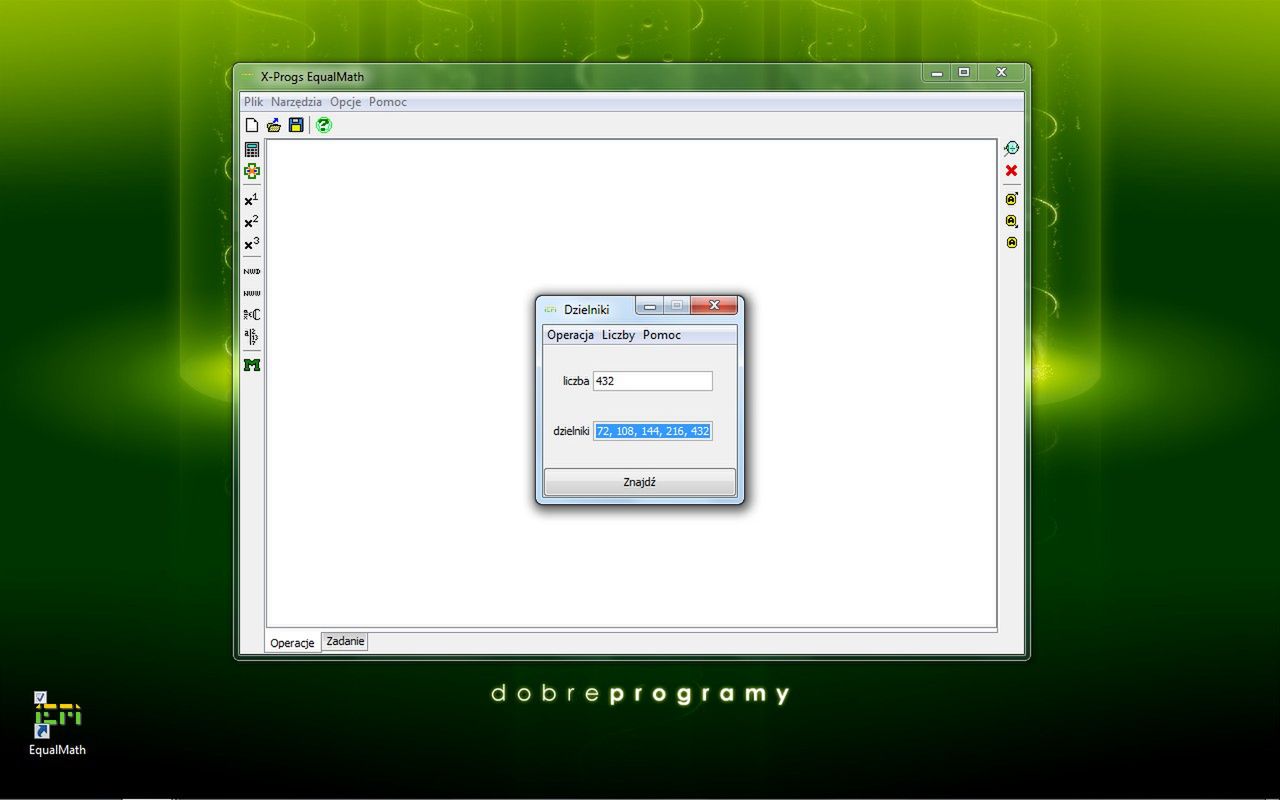Open the NWW tool
This screenshot has height=800, width=1280.
coord(252,293)
